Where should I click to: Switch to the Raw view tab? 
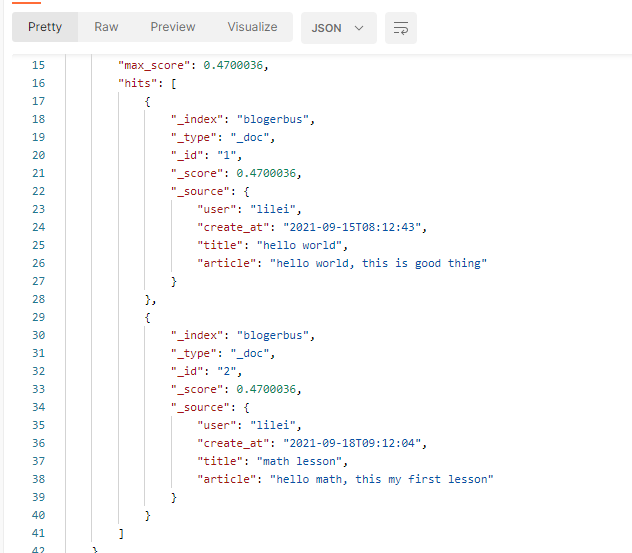tap(106, 27)
